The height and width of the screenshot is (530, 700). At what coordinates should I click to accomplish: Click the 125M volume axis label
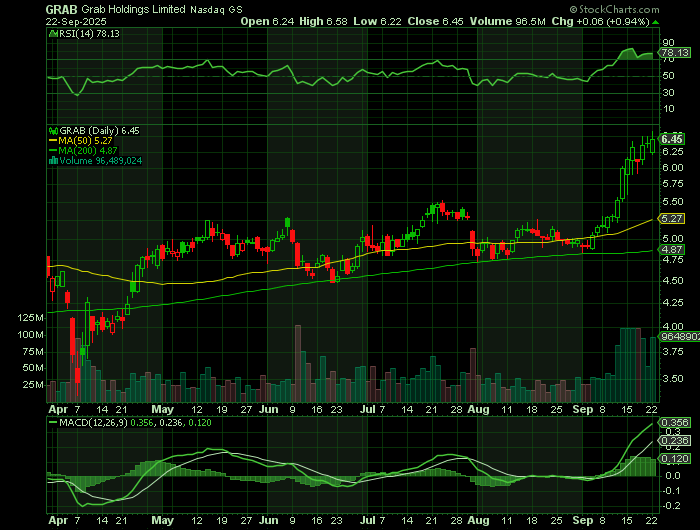pos(31,318)
